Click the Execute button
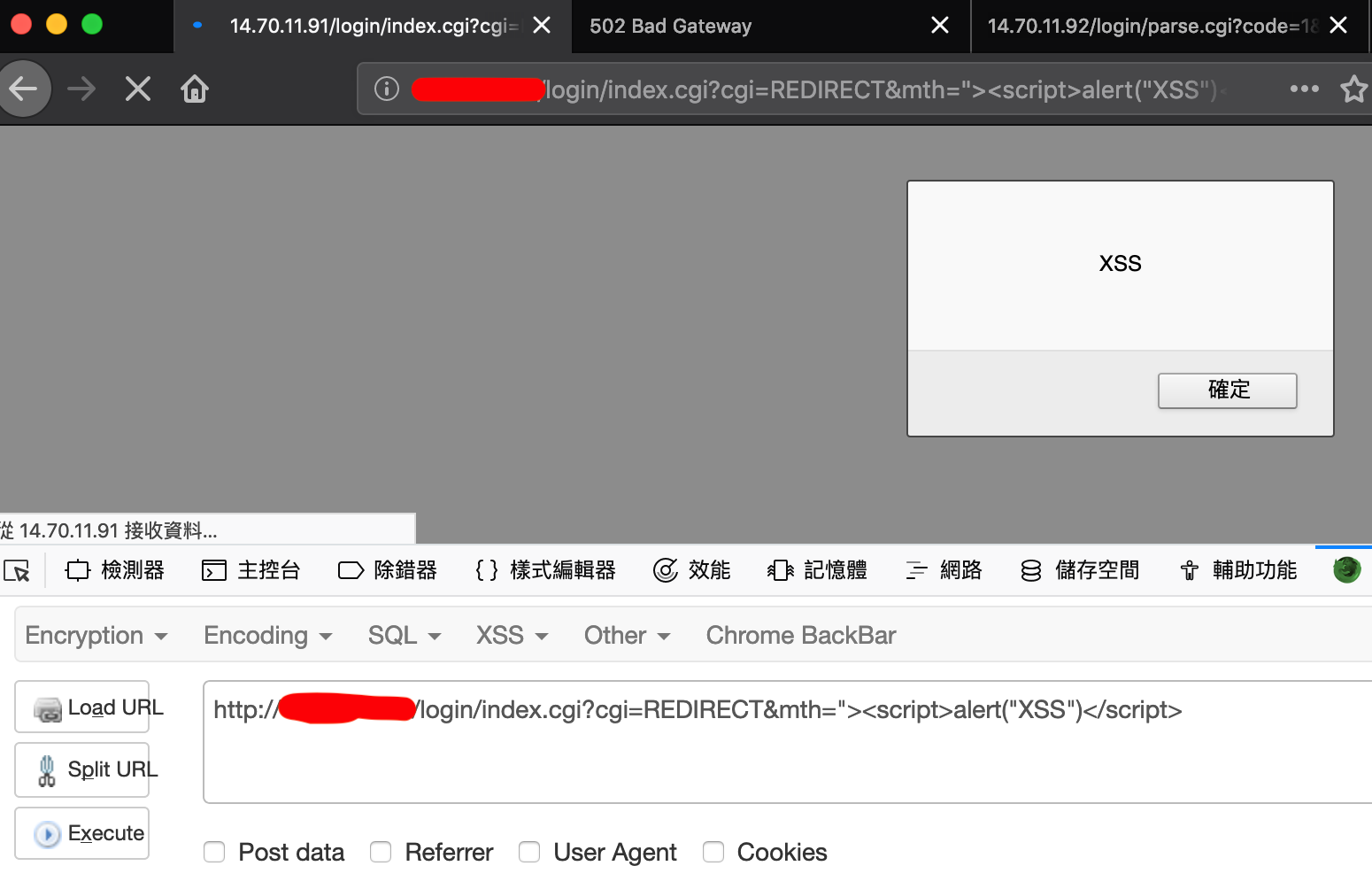 point(82,833)
